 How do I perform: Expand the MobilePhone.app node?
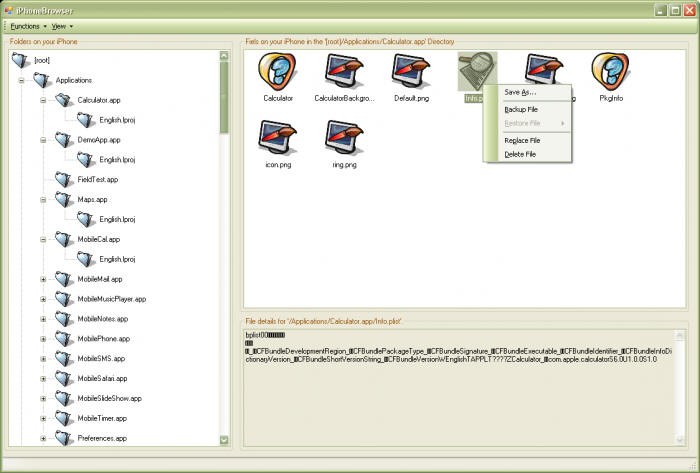[x=43, y=339]
